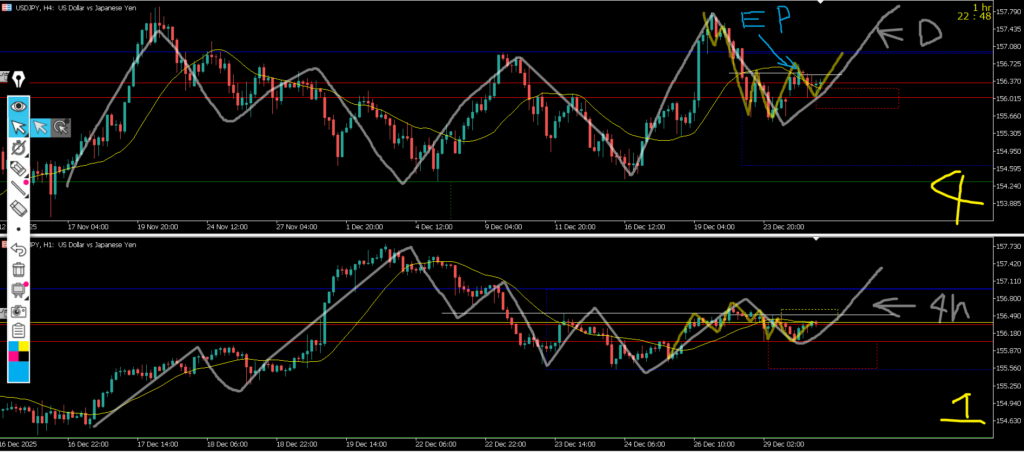Toggle the eye visibility icon in the toolbar
1024x452 pixels.
coord(18,105)
